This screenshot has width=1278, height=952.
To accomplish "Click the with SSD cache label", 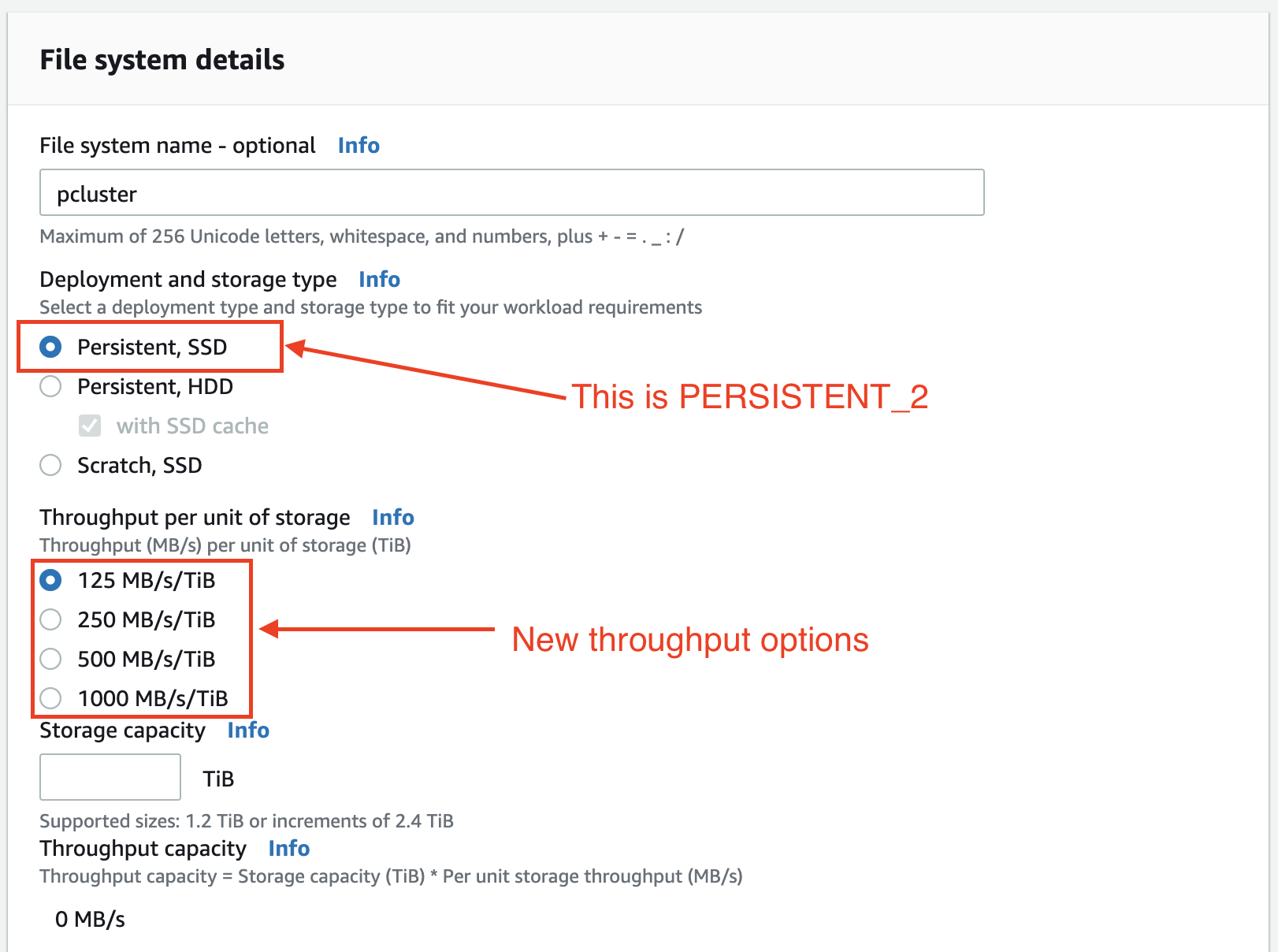I will [192, 426].
